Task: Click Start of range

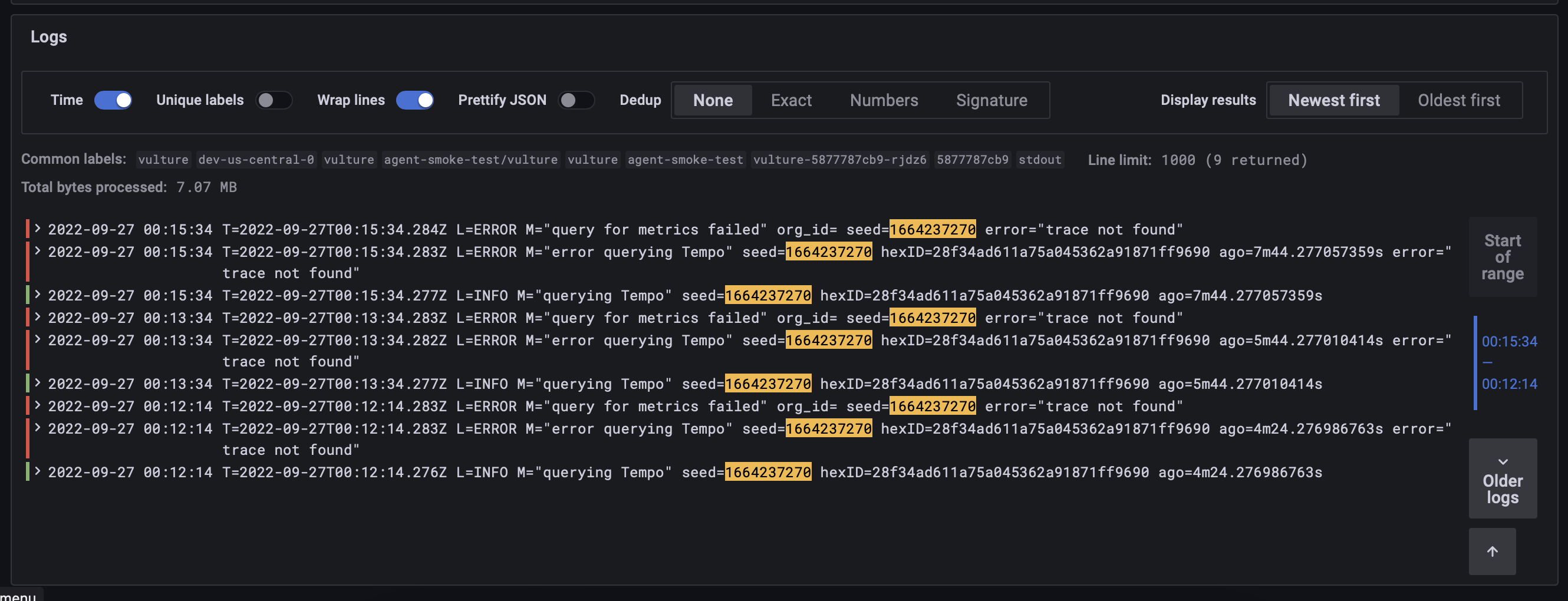Action: click(x=1501, y=257)
